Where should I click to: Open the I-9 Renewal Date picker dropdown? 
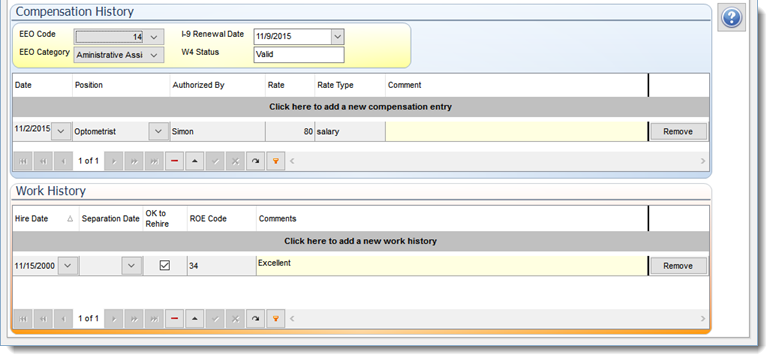pyautogui.click(x=337, y=36)
